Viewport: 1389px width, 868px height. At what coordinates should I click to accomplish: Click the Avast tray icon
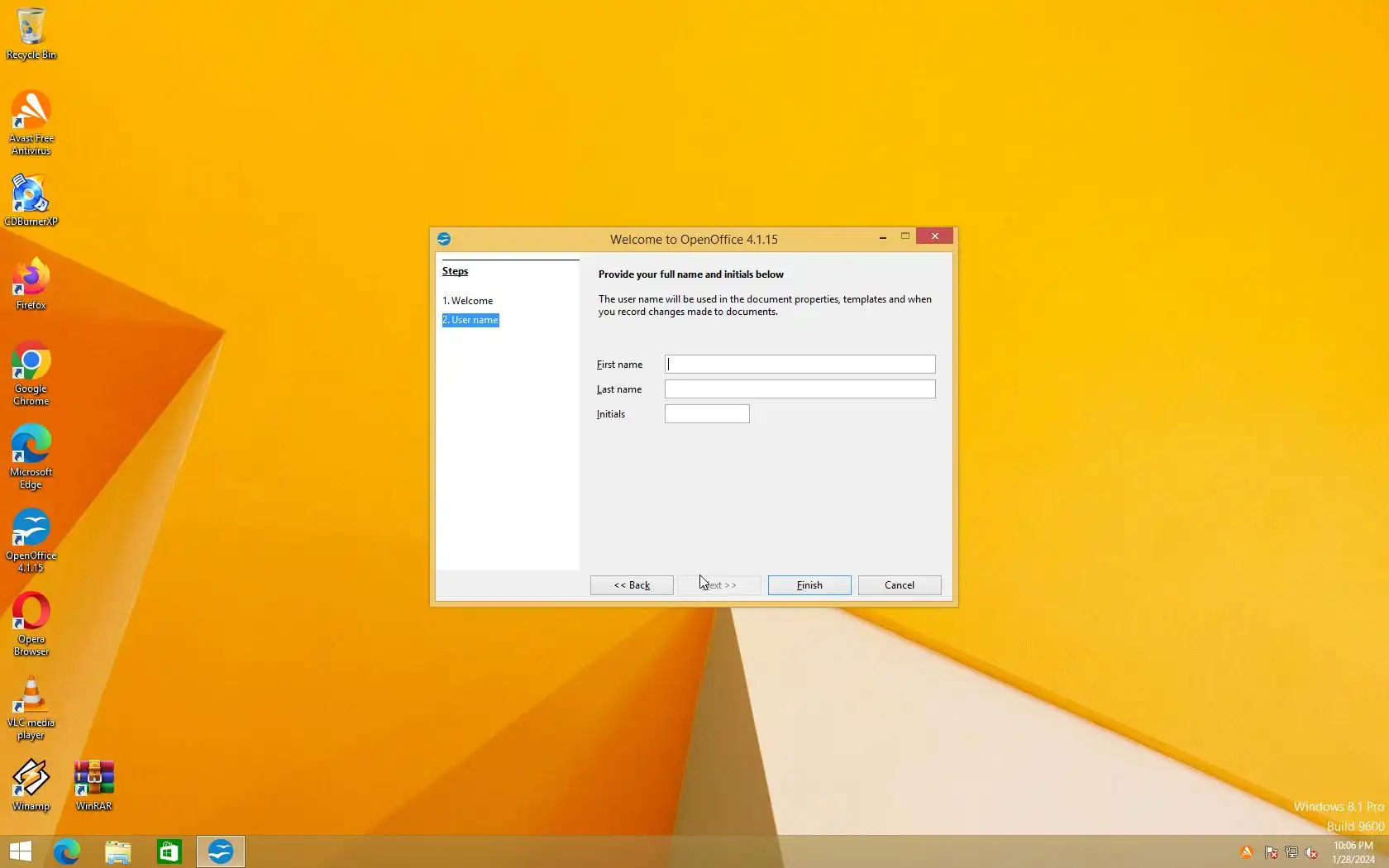(x=1247, y=852)
